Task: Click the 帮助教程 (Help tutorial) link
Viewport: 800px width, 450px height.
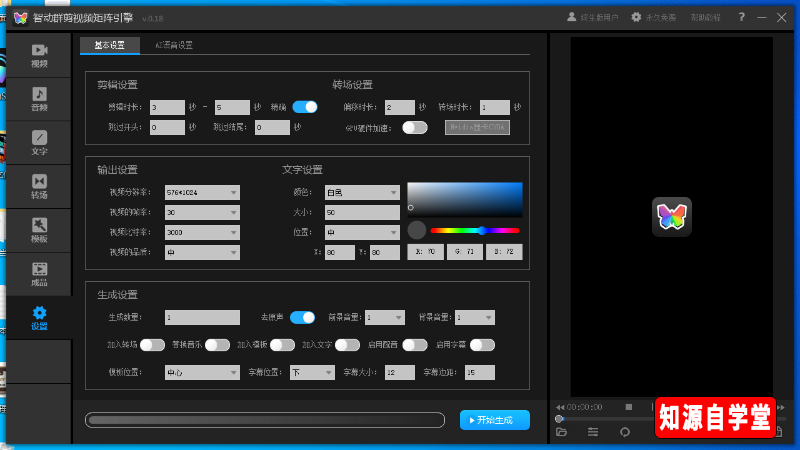Action: [704, 17]
